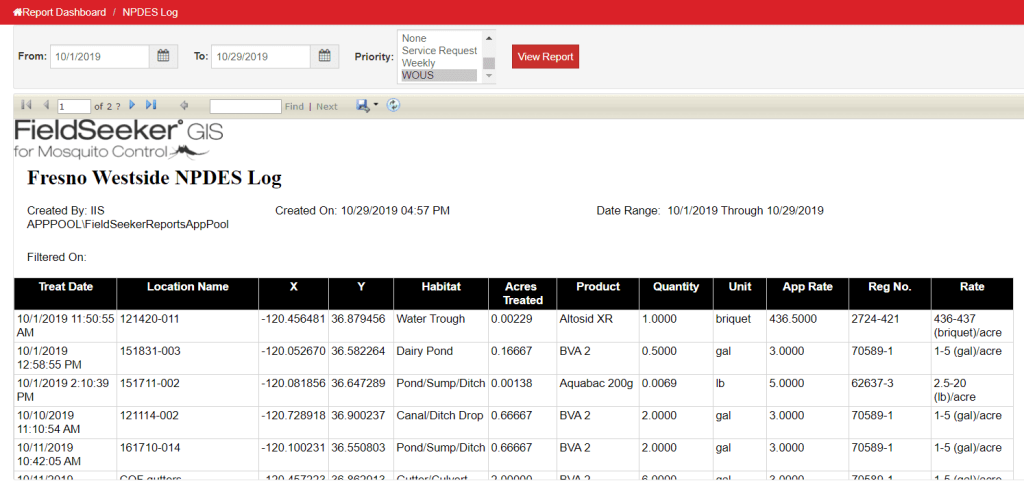Go to the next report page

[133, 105]
